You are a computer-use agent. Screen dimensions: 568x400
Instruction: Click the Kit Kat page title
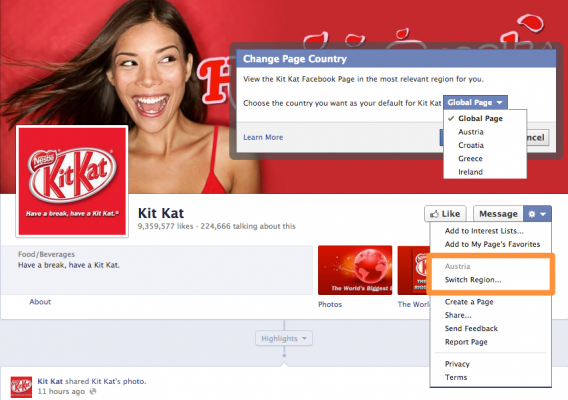[161, 213]
